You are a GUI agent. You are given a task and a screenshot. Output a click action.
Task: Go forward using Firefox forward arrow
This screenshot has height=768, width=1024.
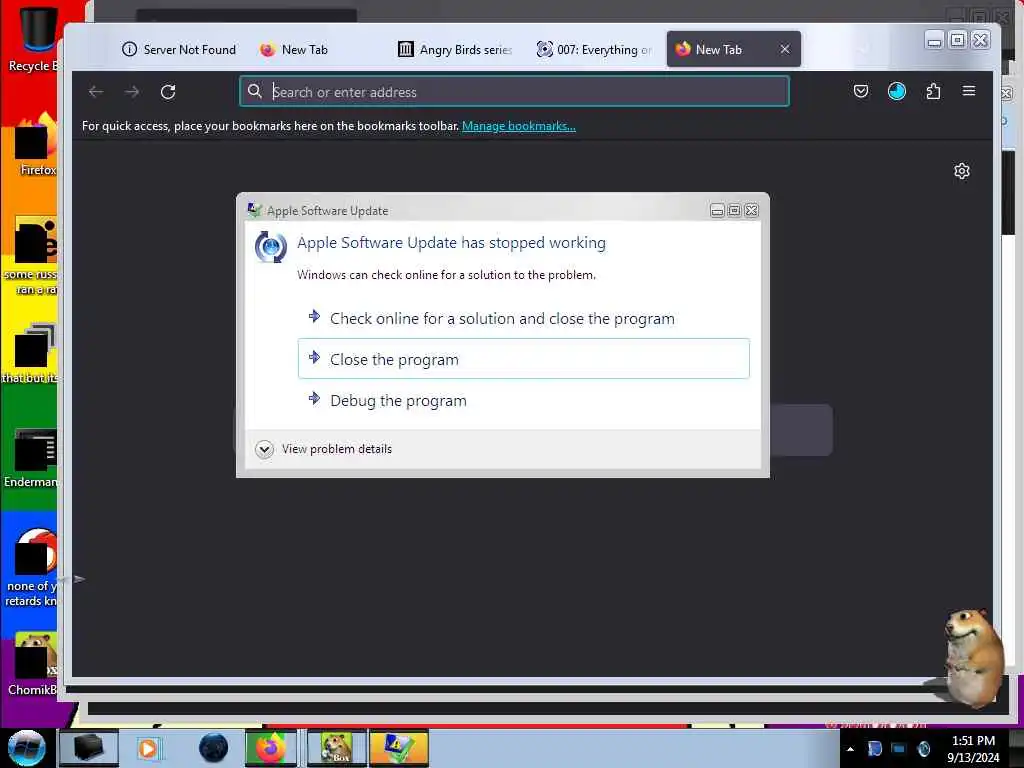coord(132,92)
